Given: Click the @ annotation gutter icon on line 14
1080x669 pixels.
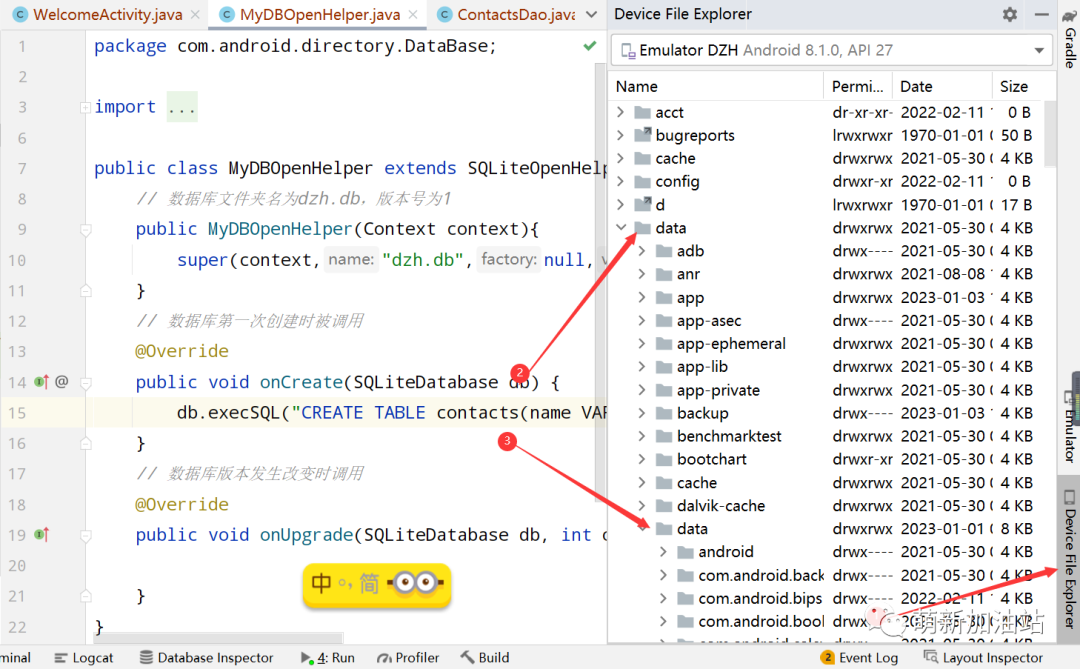Looking at the screenshot, I should click(61, 382).
